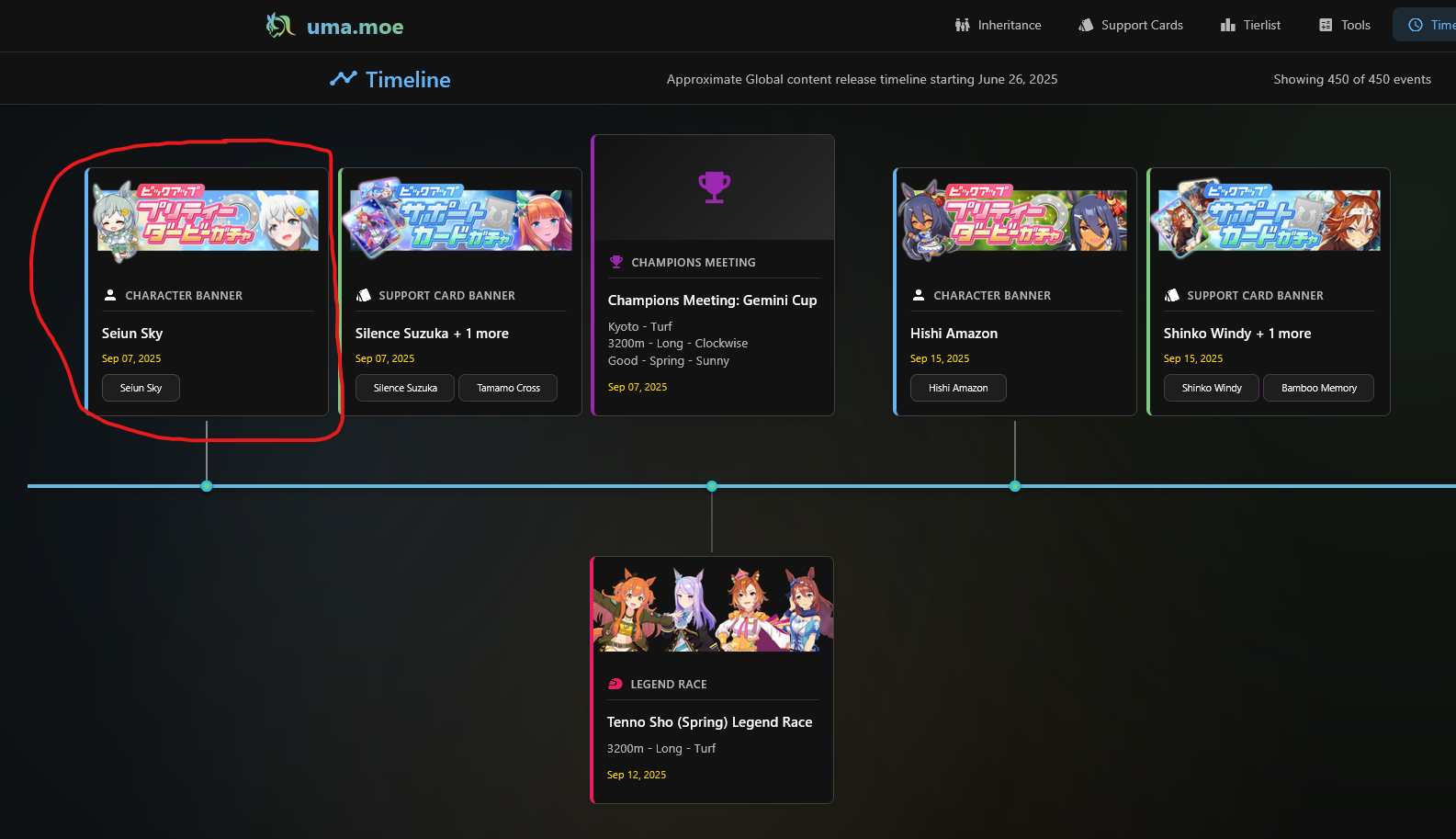The image size is (1456, 839).
Task: Click CHARACTER BANNER label on Seiun Sky card
Action: point(184,296)
